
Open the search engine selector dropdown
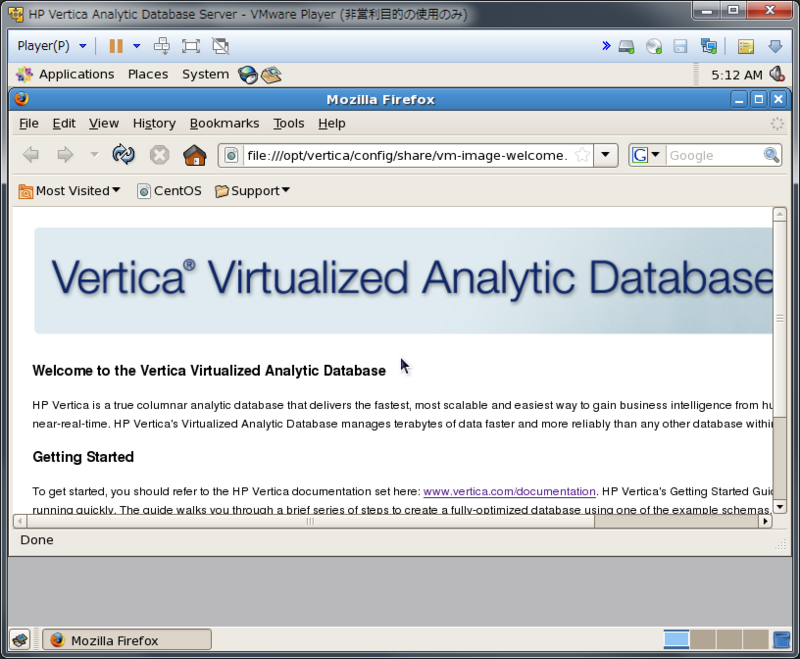tap(646, 155)
